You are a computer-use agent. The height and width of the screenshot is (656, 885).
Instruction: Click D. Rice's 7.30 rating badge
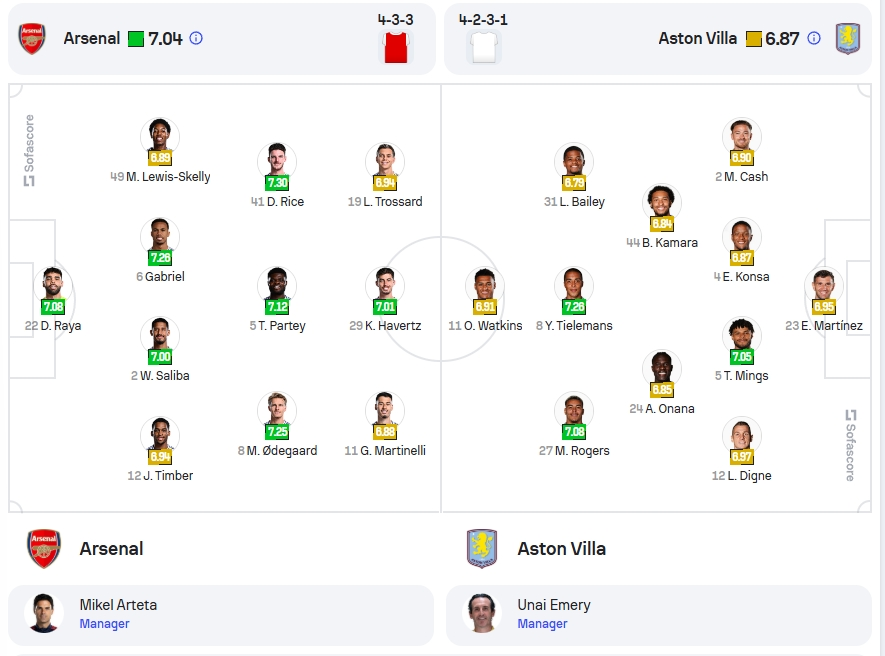click(x=277, y=183)
